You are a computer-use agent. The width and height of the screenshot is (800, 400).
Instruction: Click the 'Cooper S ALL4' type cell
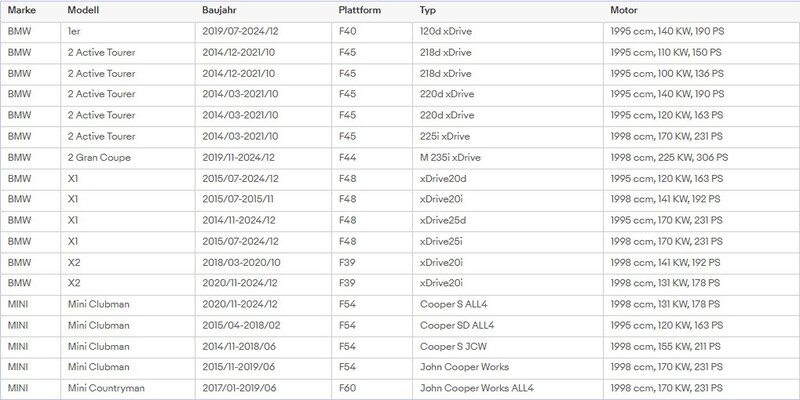coord(453,304)
